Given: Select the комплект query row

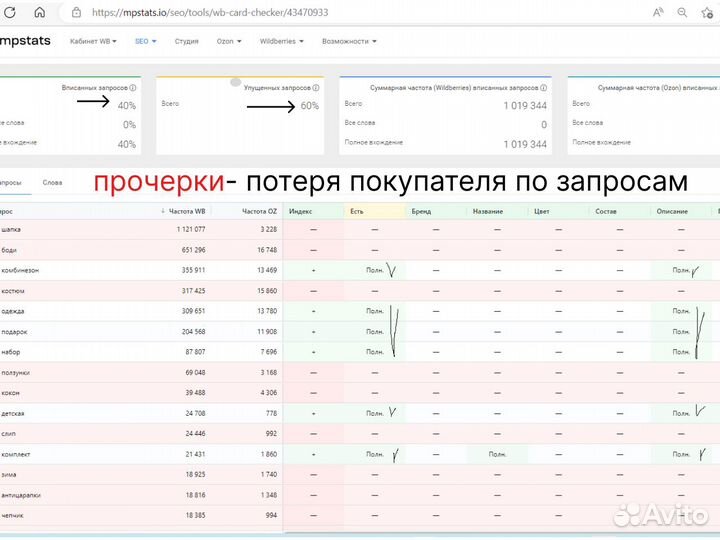Looking at the screenshot, I should pyautogui.click(x=360, y=454).
